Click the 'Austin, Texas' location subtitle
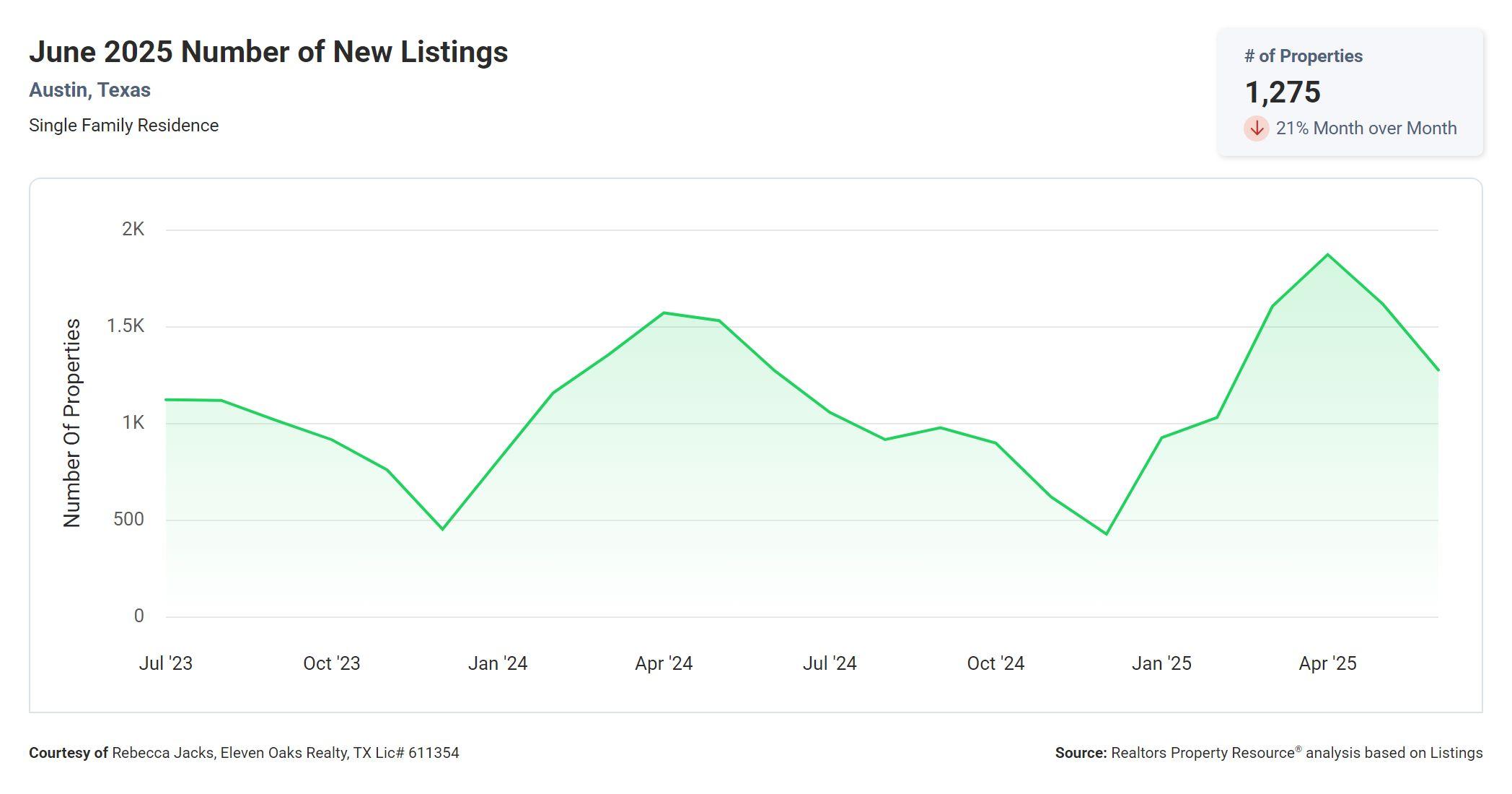 [89, 90]
